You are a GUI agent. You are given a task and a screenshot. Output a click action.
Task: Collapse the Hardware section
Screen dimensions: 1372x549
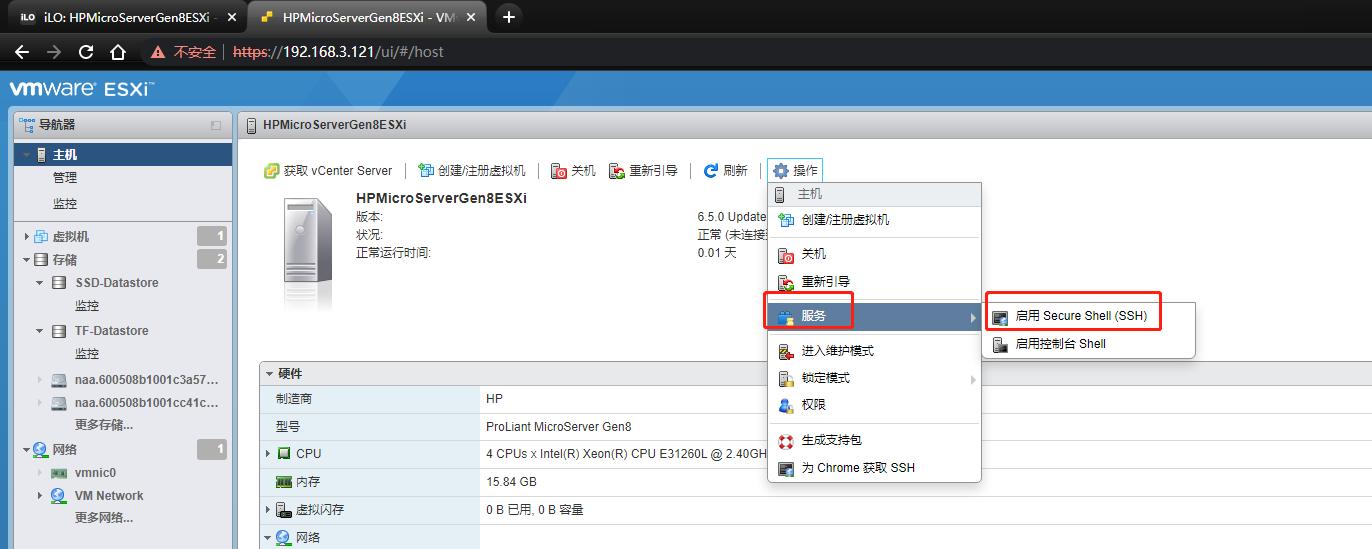269,374
